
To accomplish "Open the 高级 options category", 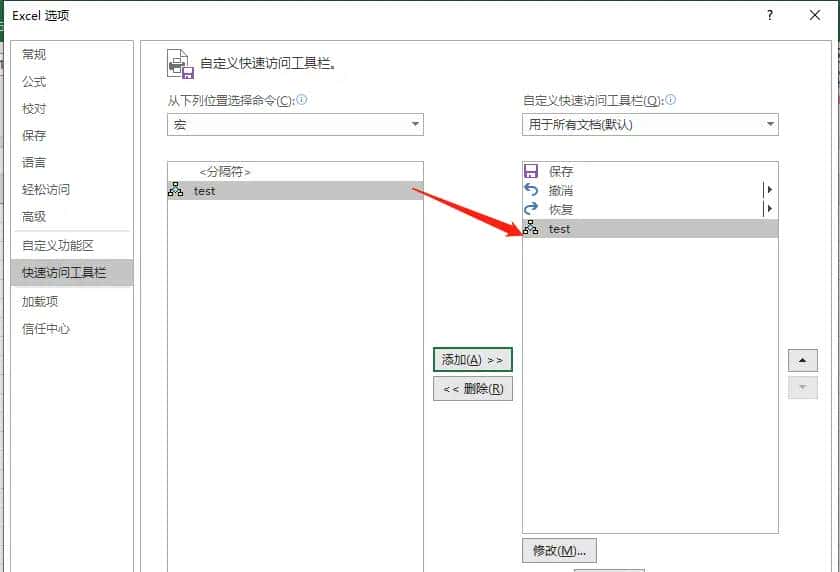I will click(72, 216).
